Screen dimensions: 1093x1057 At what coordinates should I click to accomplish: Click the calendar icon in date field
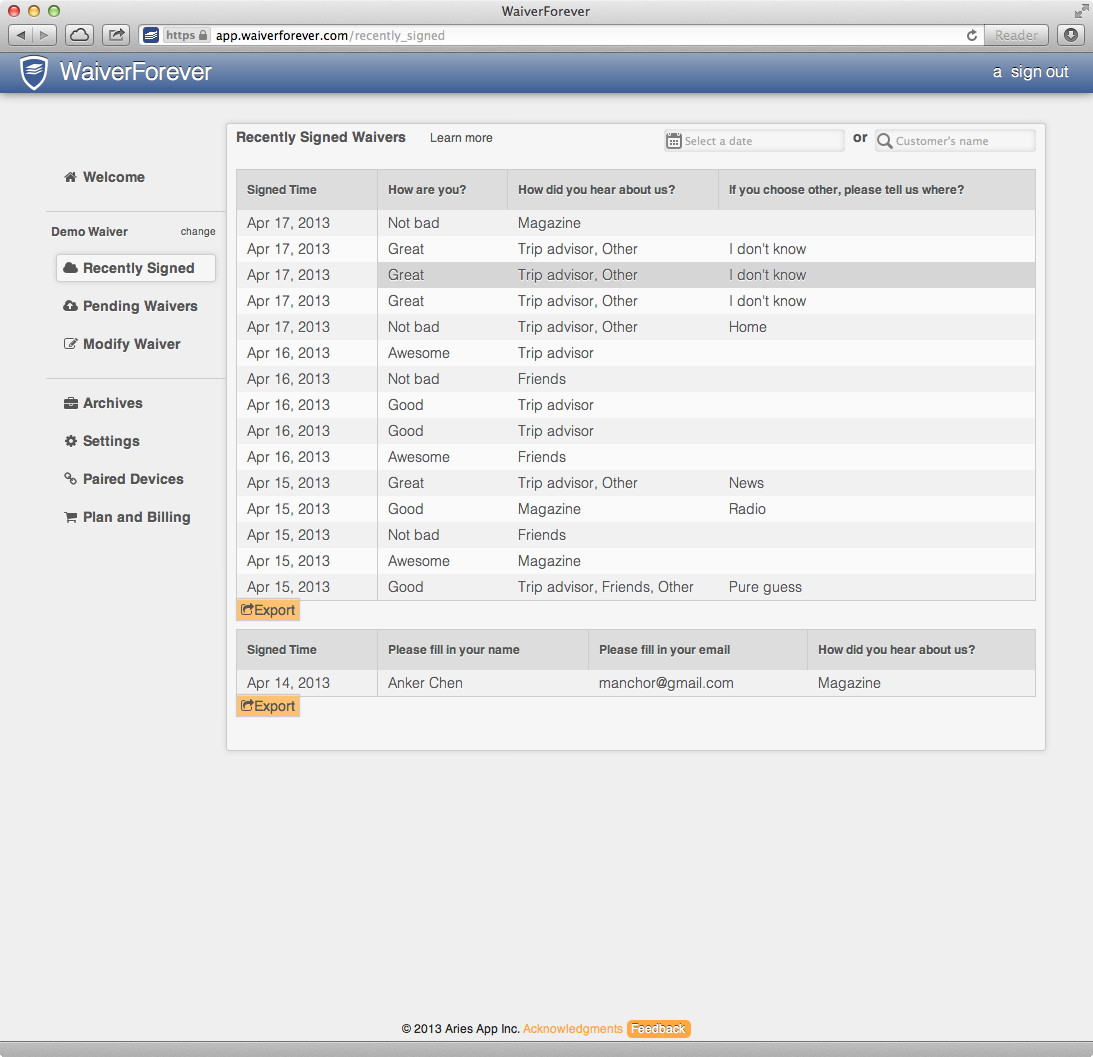tap(673, 141)
